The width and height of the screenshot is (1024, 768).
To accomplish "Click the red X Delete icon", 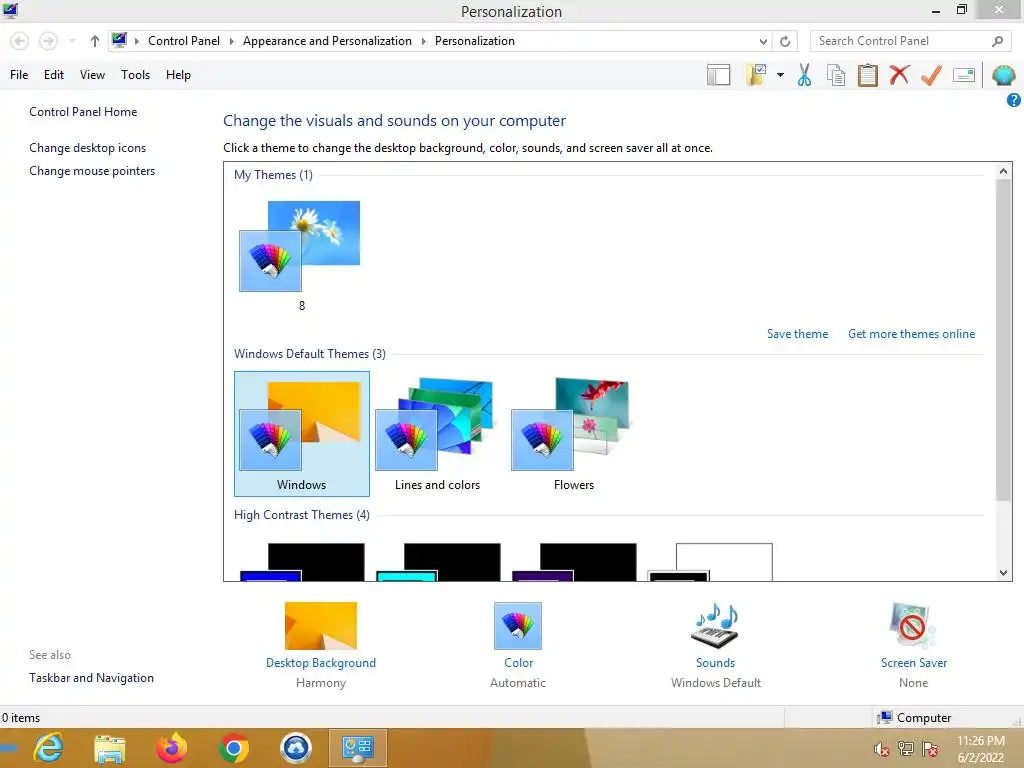I will (899, 74).
